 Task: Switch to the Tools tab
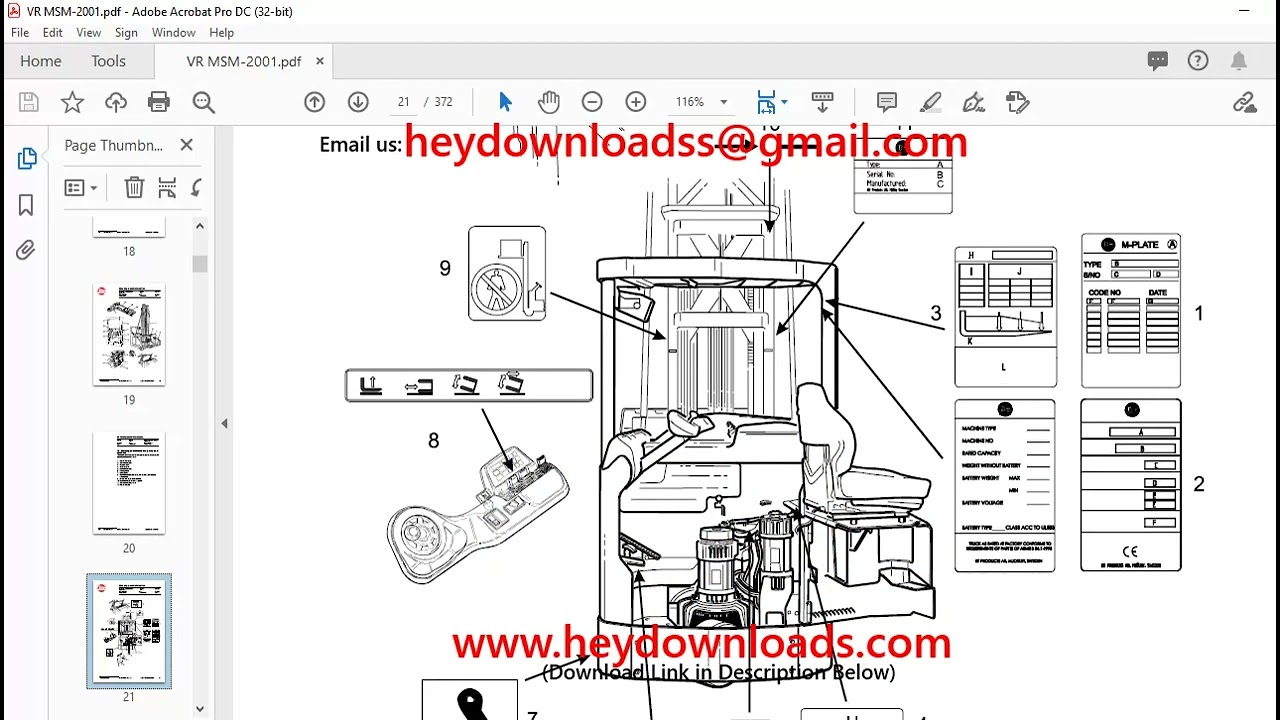click(108, 61)
